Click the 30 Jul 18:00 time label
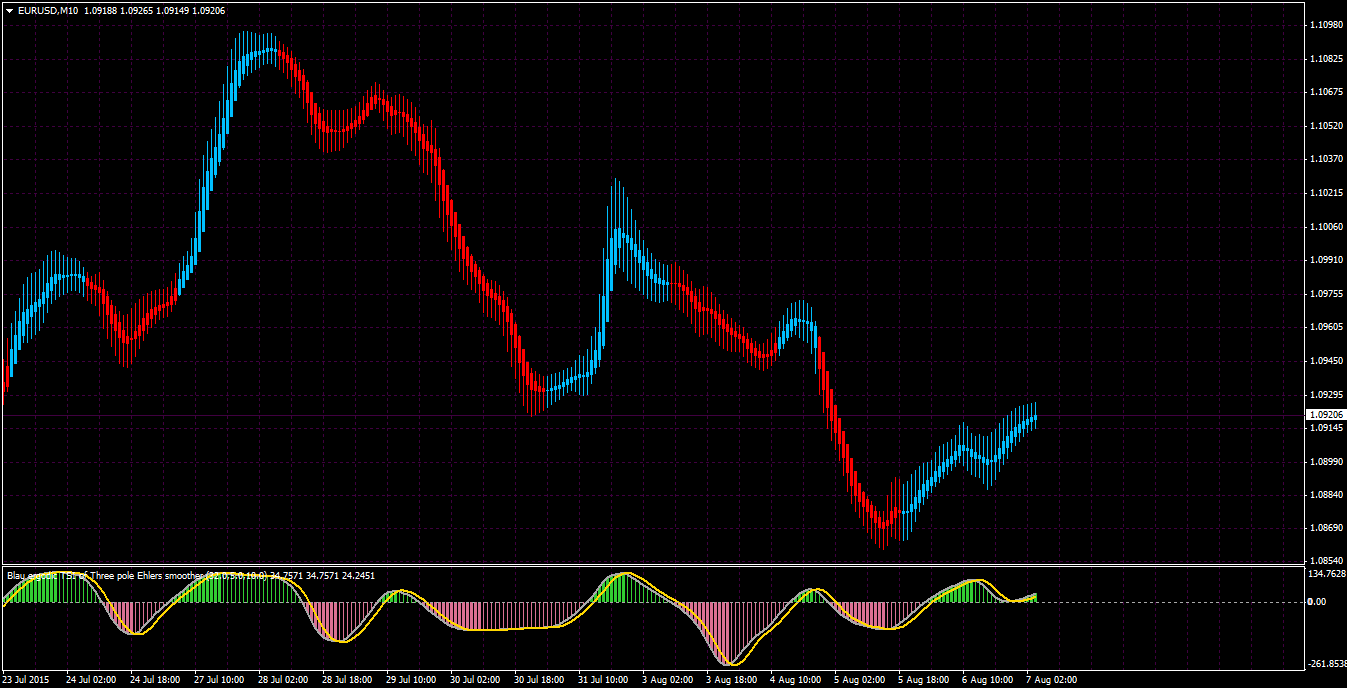 [x=539, y=680]
